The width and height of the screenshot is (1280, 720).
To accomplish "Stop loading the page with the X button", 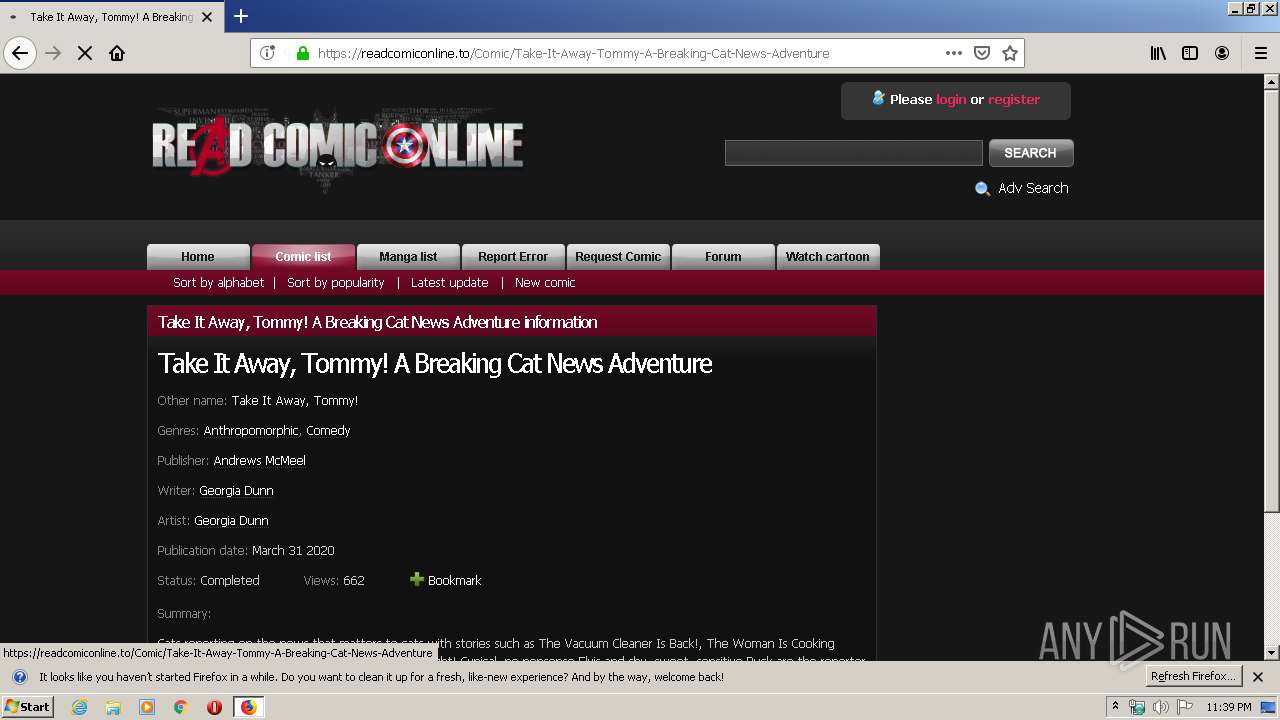I will (85, 53).
